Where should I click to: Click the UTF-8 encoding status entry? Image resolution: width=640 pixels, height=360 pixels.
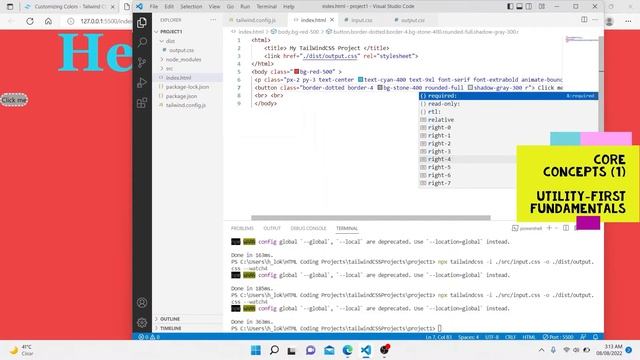[x=492, y=337]
